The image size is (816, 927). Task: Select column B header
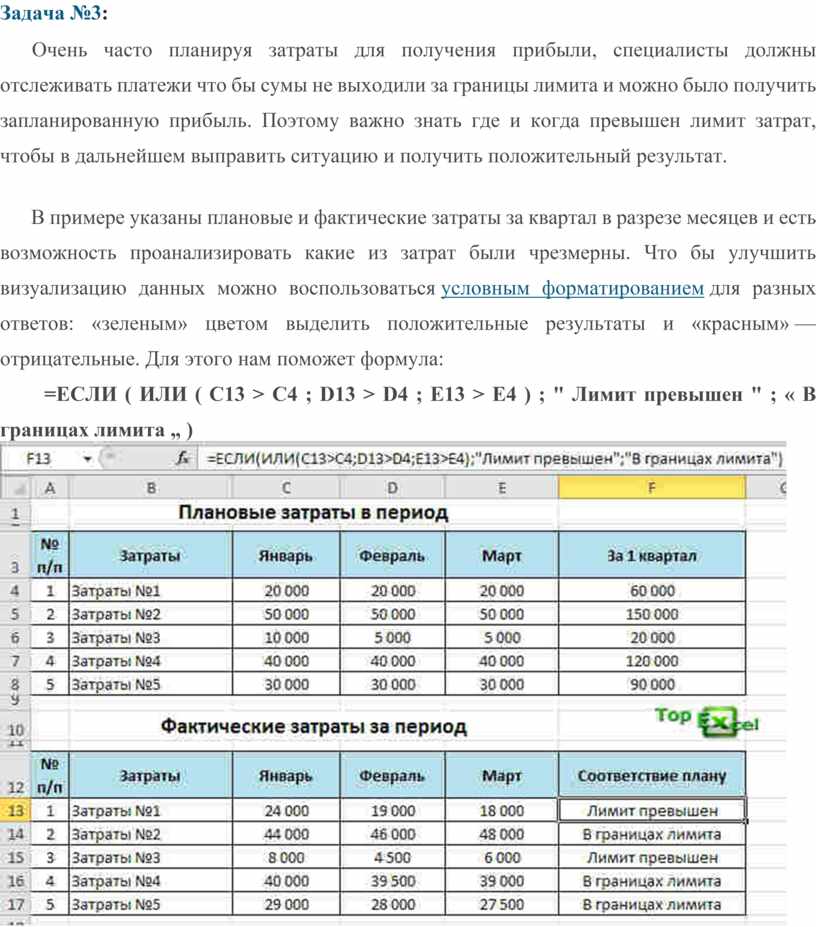coord(151,488)
